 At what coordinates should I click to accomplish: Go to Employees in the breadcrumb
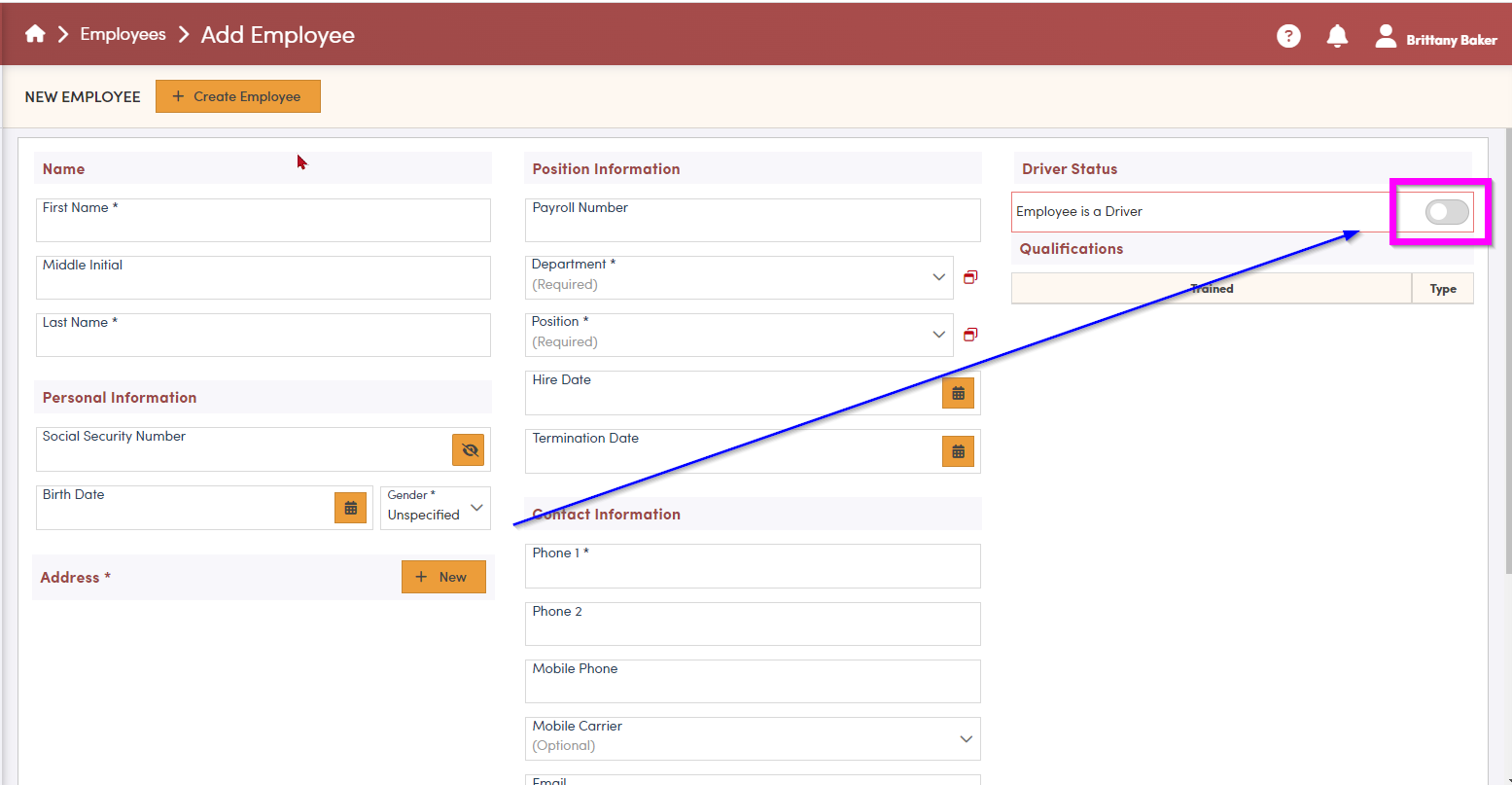123,35
